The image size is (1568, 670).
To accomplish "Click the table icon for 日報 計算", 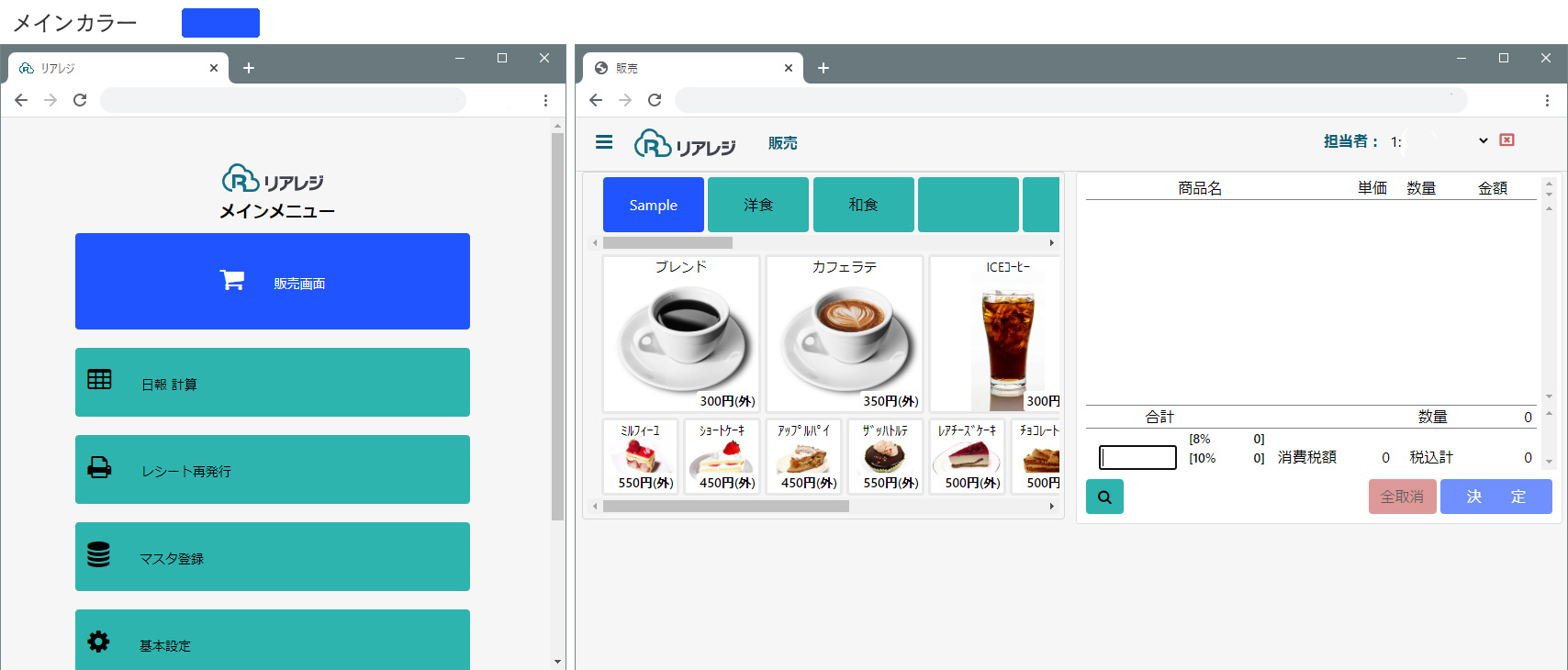I will (99, 379).
